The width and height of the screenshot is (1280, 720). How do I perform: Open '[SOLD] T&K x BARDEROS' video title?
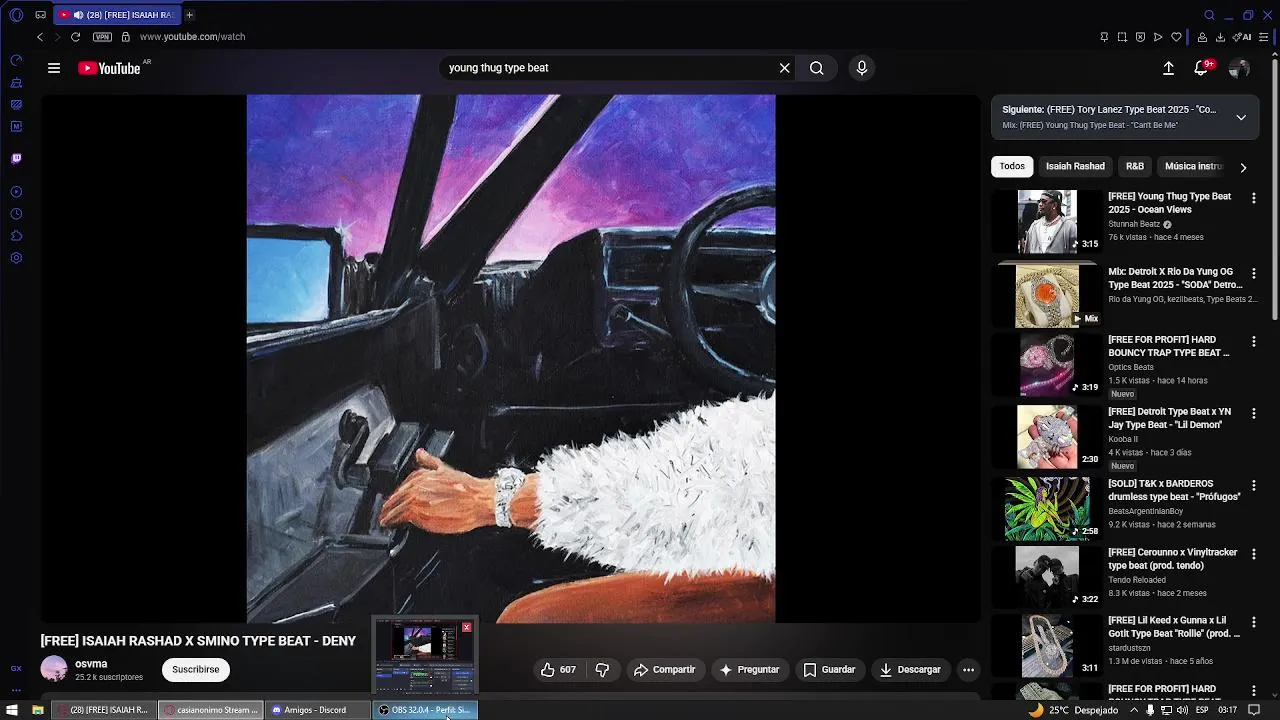1174,490
